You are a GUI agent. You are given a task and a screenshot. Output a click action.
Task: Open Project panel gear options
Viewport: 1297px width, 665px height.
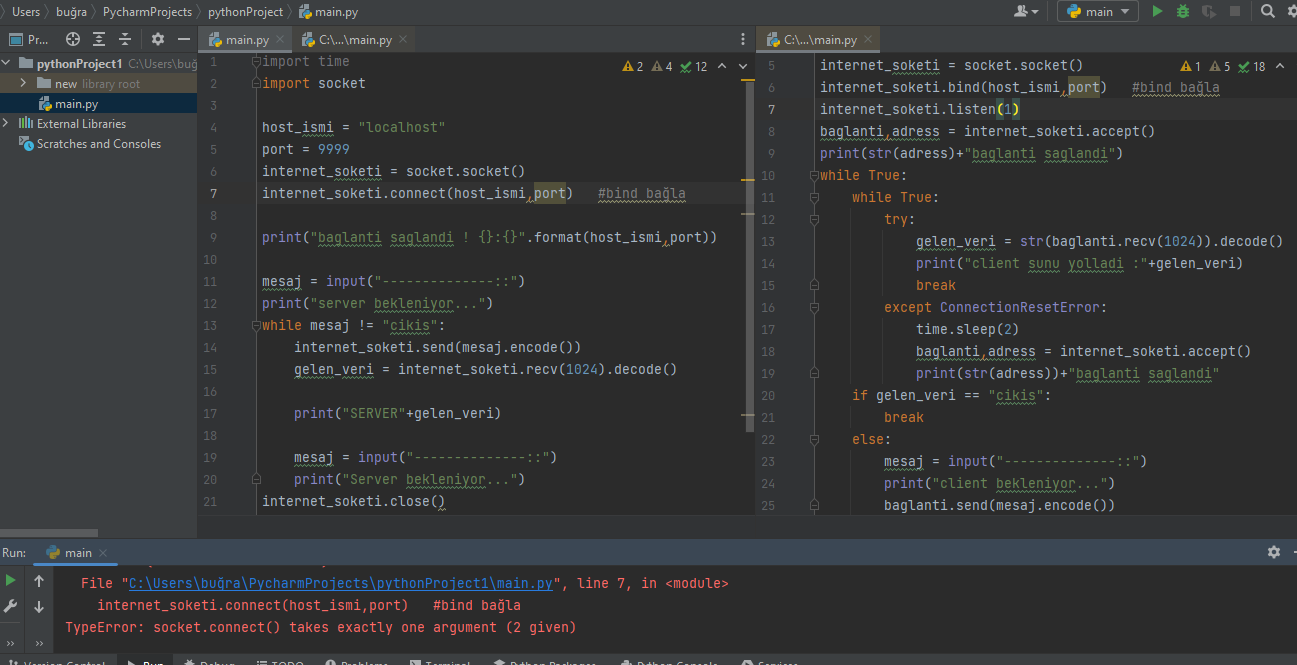click(x=158, y=39)
